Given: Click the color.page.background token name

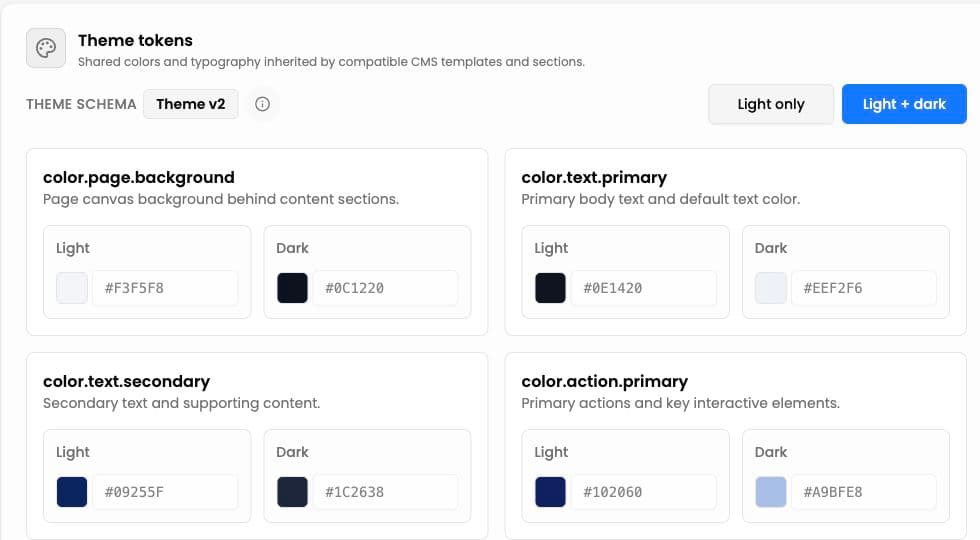Looking at the screenshot, I should pos(139,178).
